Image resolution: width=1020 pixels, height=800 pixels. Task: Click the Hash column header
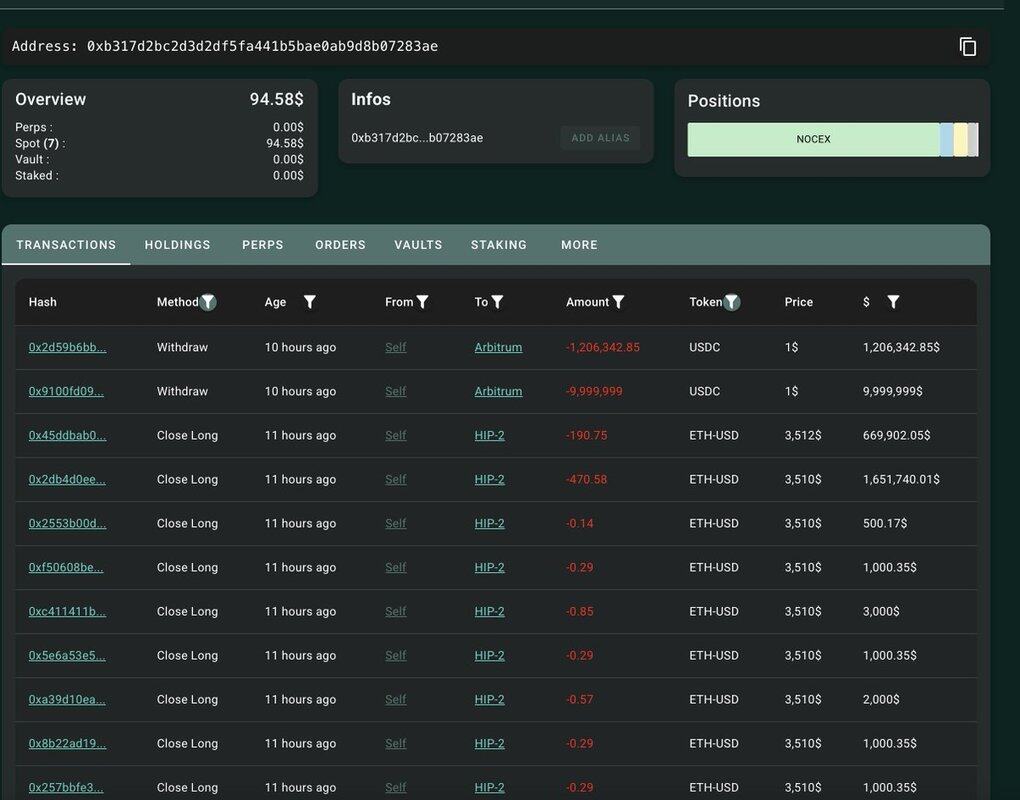pos(43,302)
